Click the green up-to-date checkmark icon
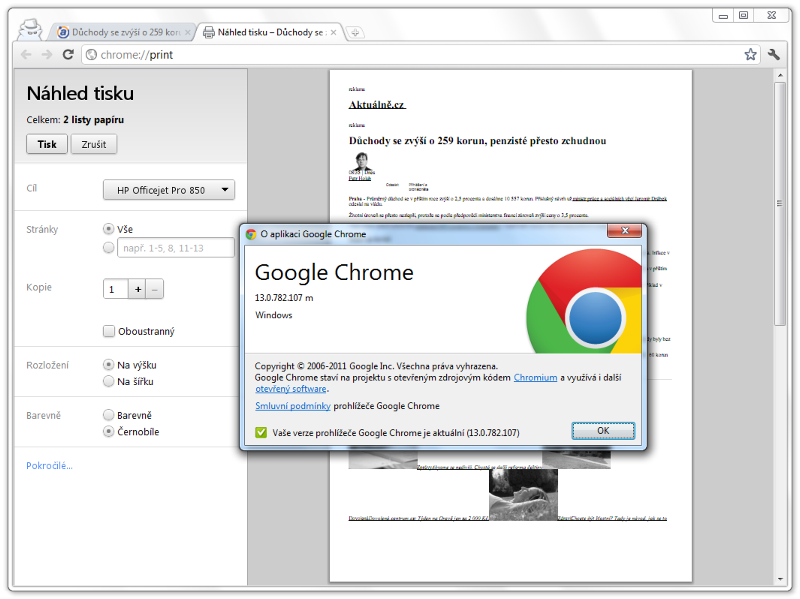The image size is (800, 599). 261,433
